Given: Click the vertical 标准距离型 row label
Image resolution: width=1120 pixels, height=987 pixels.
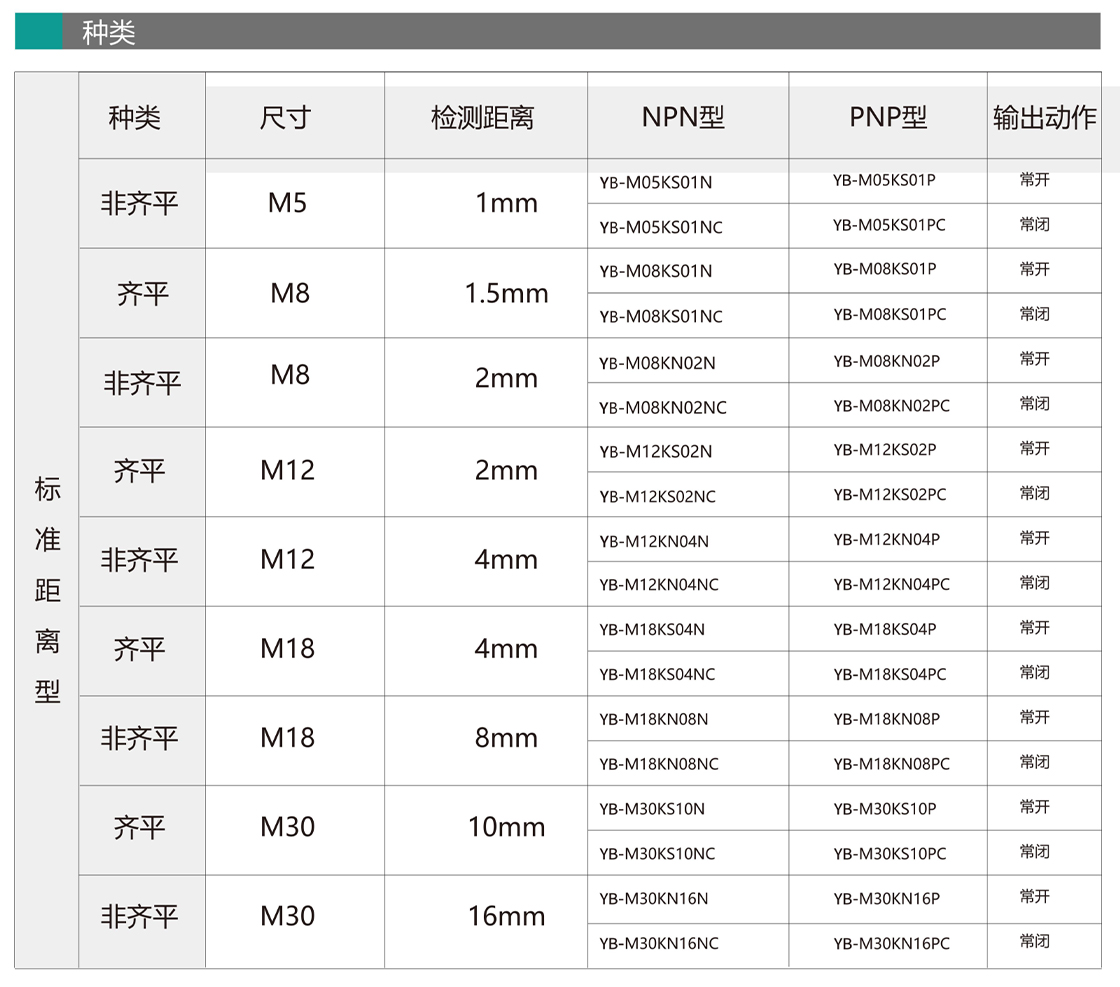Looking at the screenshot, I should [47, 590].
